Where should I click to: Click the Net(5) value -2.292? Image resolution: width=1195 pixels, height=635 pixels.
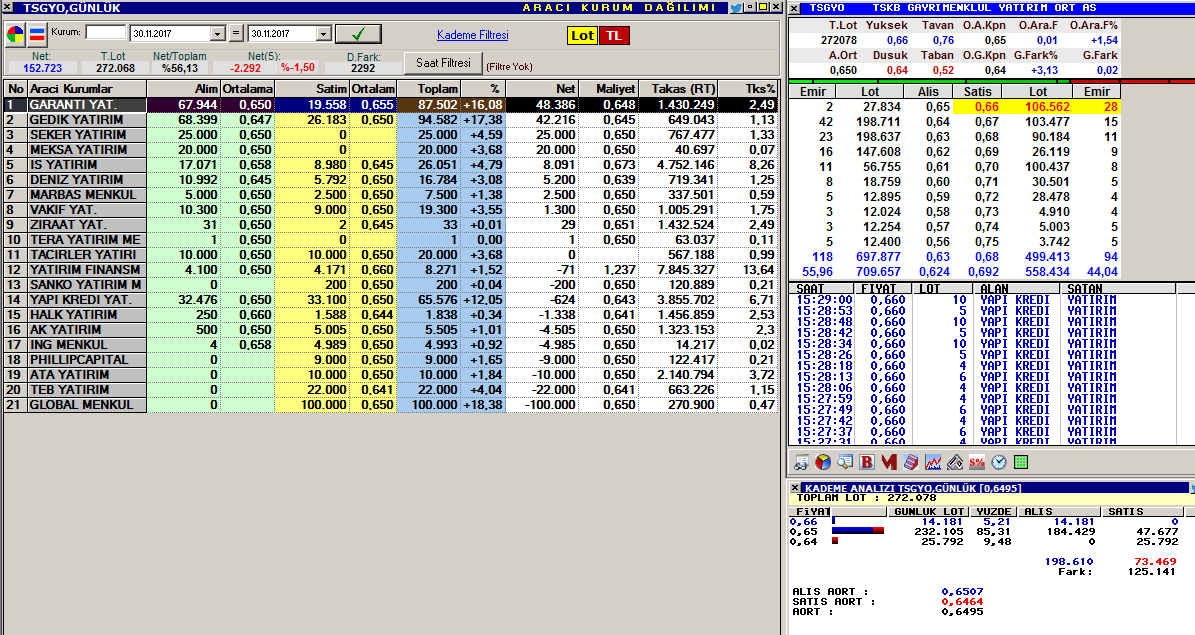tap(245, 68)
